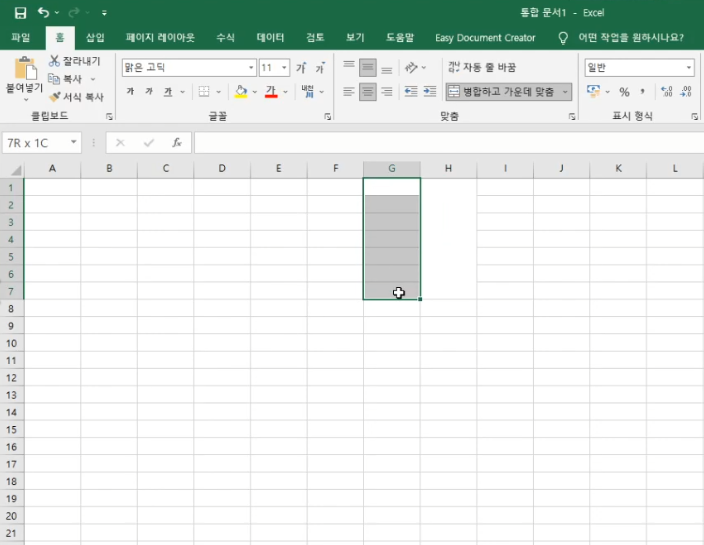The width and height of the screenshot is (704, 545).
Task: Toggle underline formatting
Action: (168, 92)
